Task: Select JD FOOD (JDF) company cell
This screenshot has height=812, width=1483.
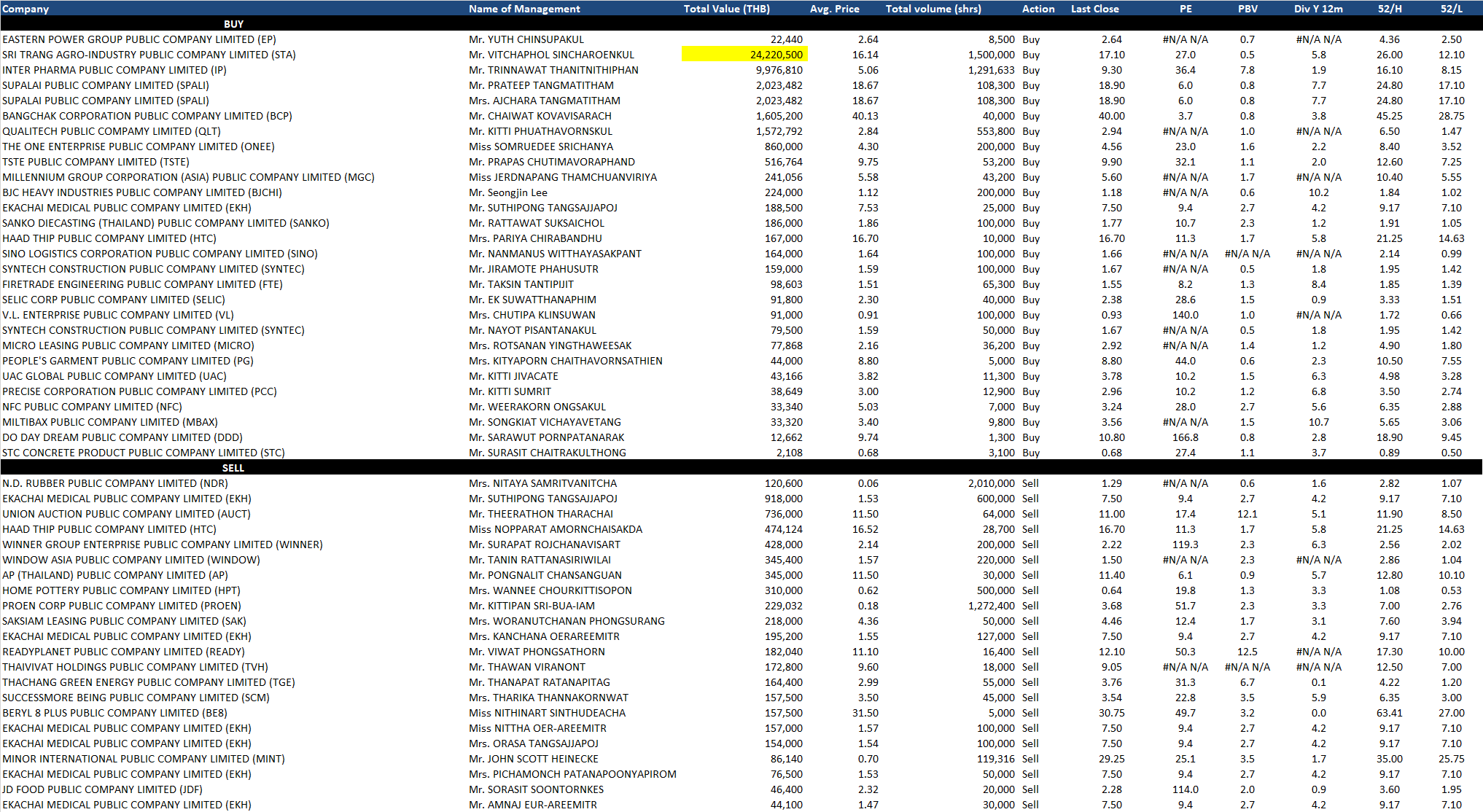Action: pyautogui.click(x=102, y=789)
